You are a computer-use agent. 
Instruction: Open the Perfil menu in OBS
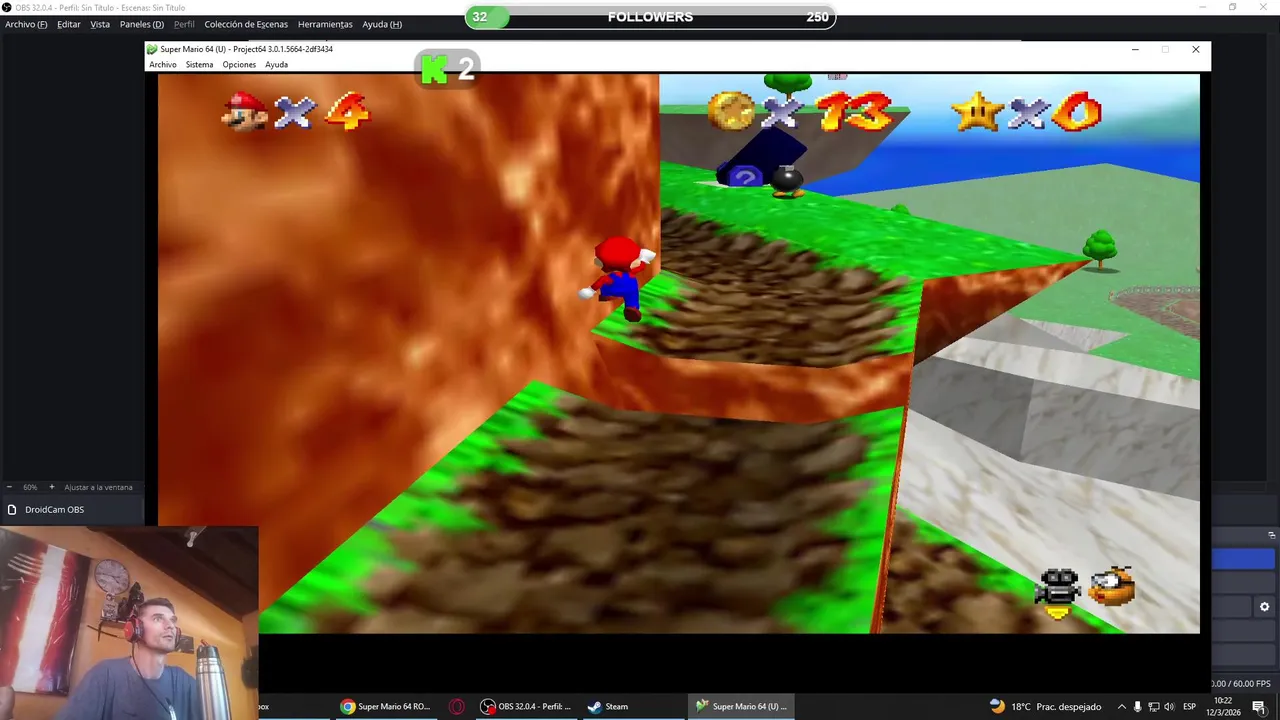(x=184, y=24)
